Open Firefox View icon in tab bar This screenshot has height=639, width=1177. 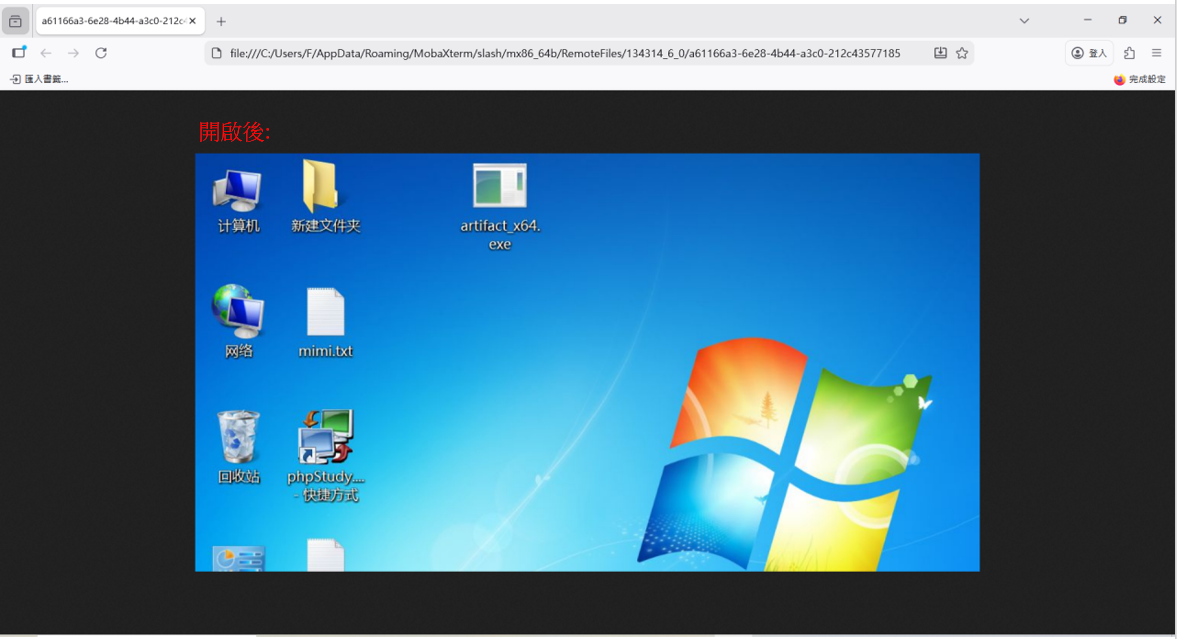15,21
